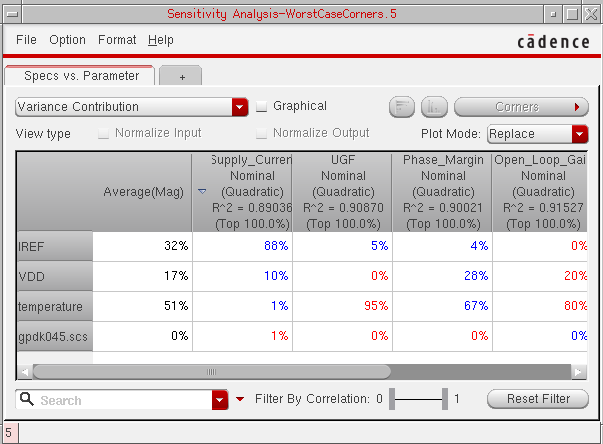Click the 4% Phase_Margin cell in IREF row
Screen dimensions: 603x444
point(443,246)
